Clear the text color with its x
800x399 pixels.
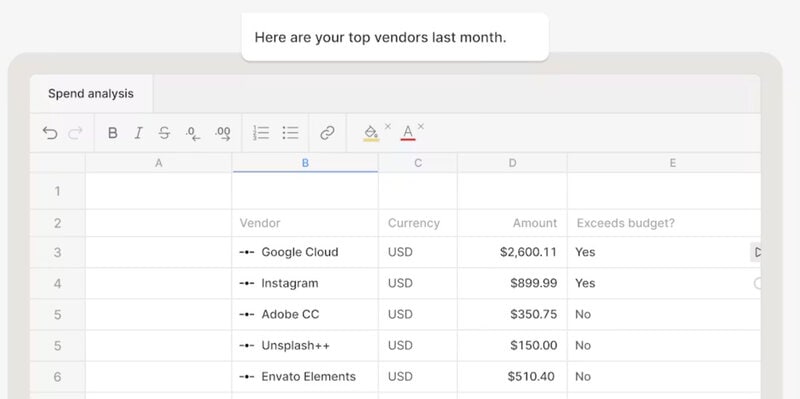pos(421,127)
